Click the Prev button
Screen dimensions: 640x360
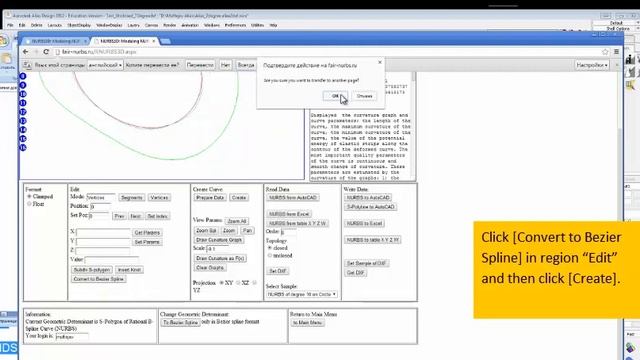(119, 216)
